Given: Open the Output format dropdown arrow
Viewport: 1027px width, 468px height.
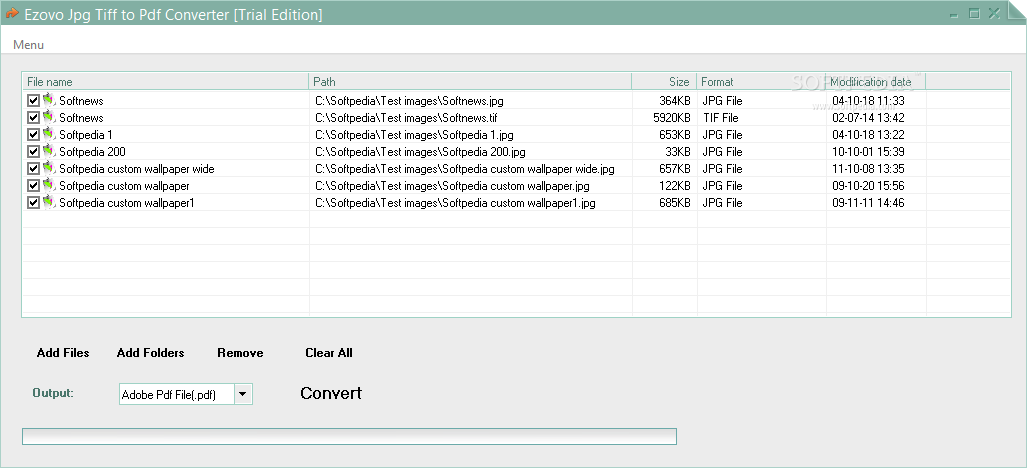Looking at the screenshot, I should (x=243, y=394).
